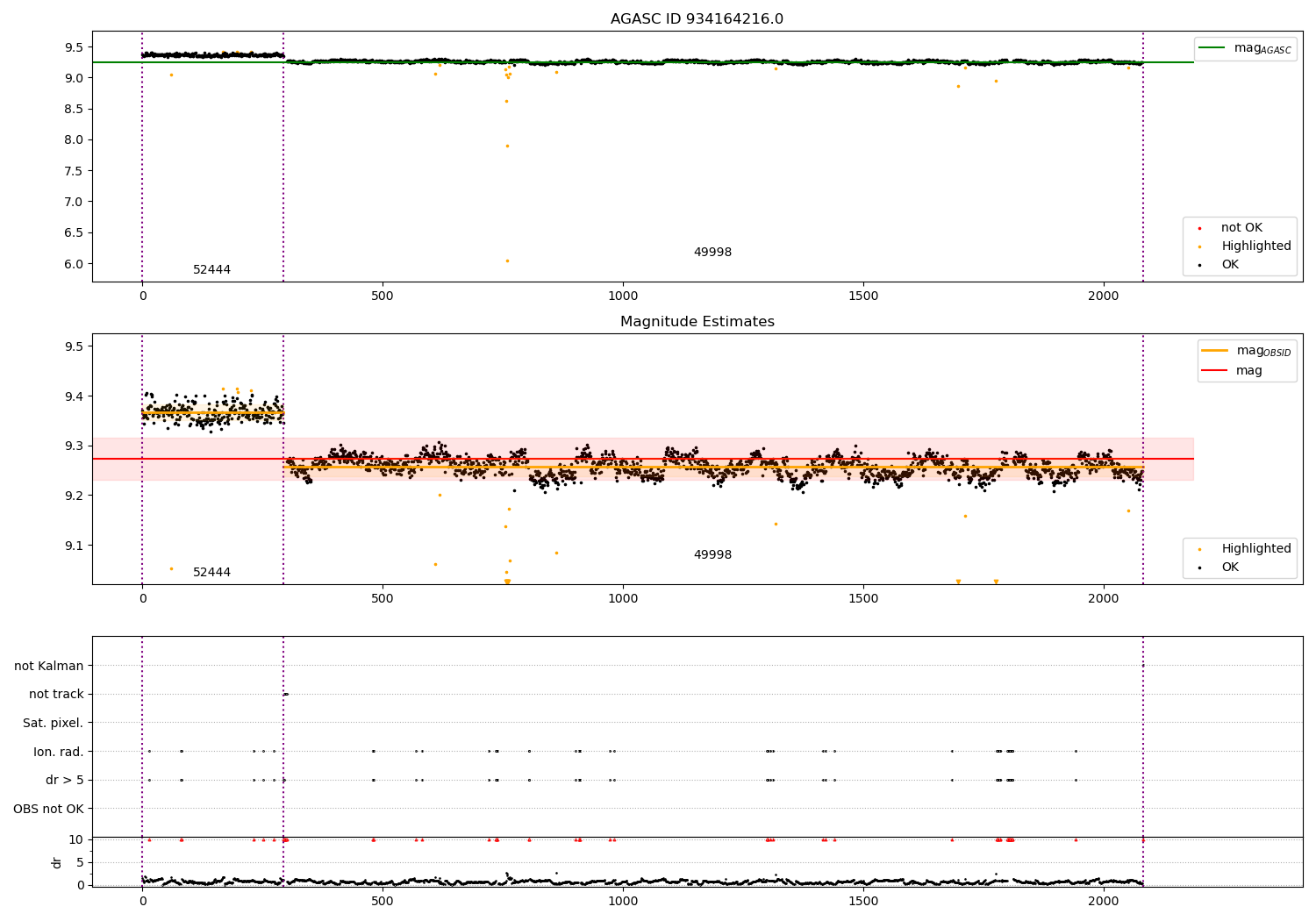Click the '6.0' y-tick in top plot

click(74, 264)
